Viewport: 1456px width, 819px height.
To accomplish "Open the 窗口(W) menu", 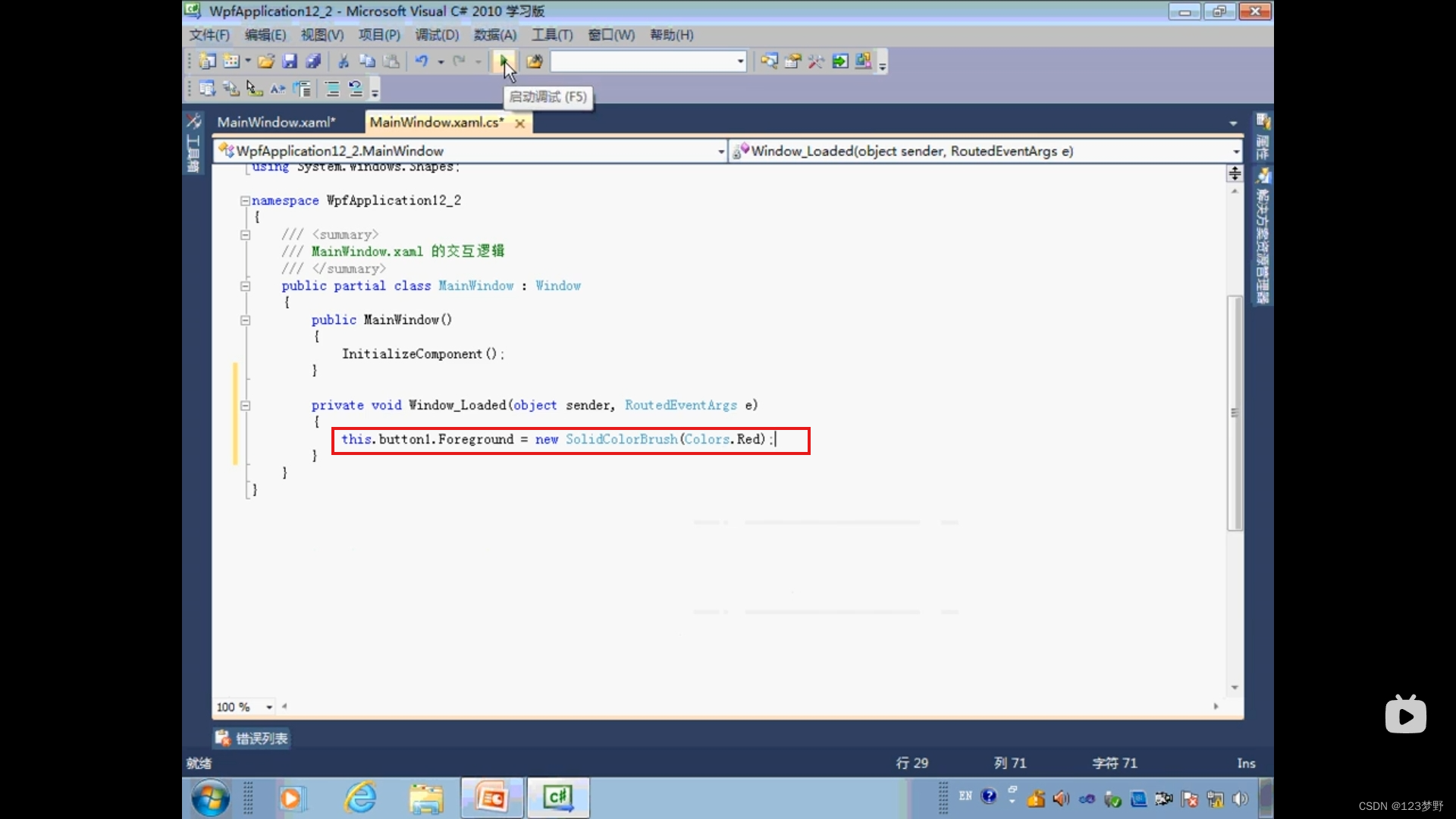I will [611, 35].
